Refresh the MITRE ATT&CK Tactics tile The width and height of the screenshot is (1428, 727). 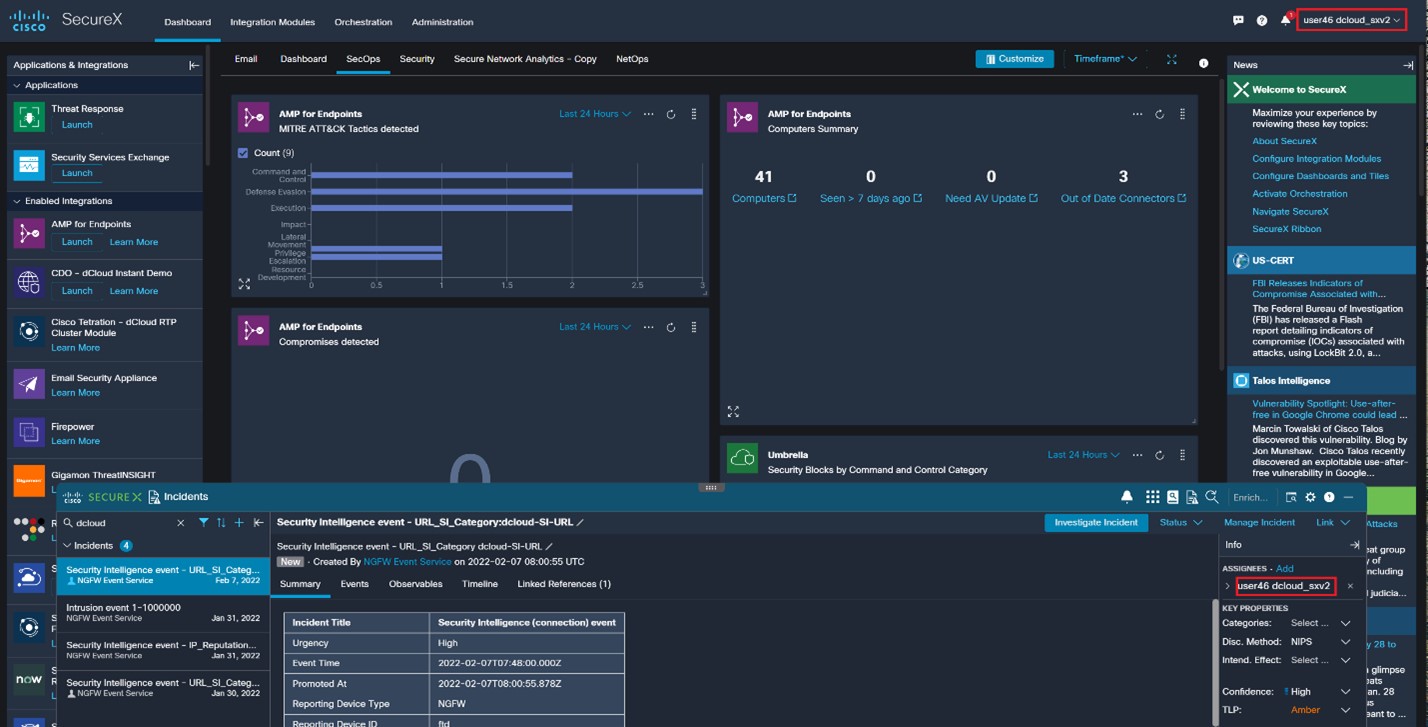pyautogui.click(x=671, y=115)
